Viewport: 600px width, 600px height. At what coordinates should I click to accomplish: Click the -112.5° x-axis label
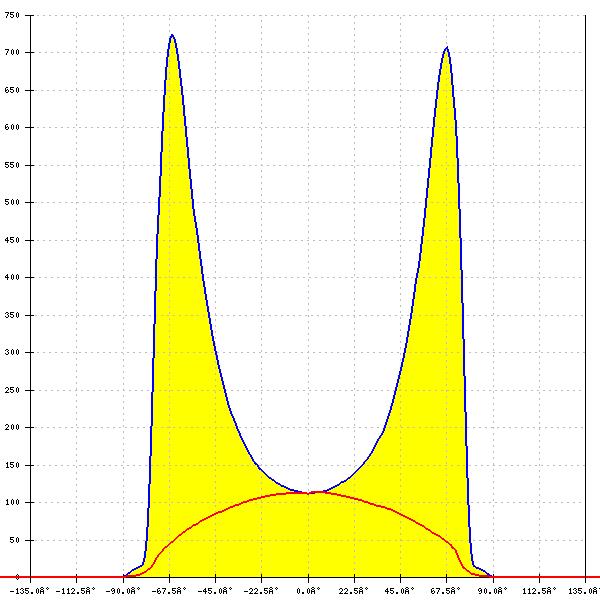78,590
